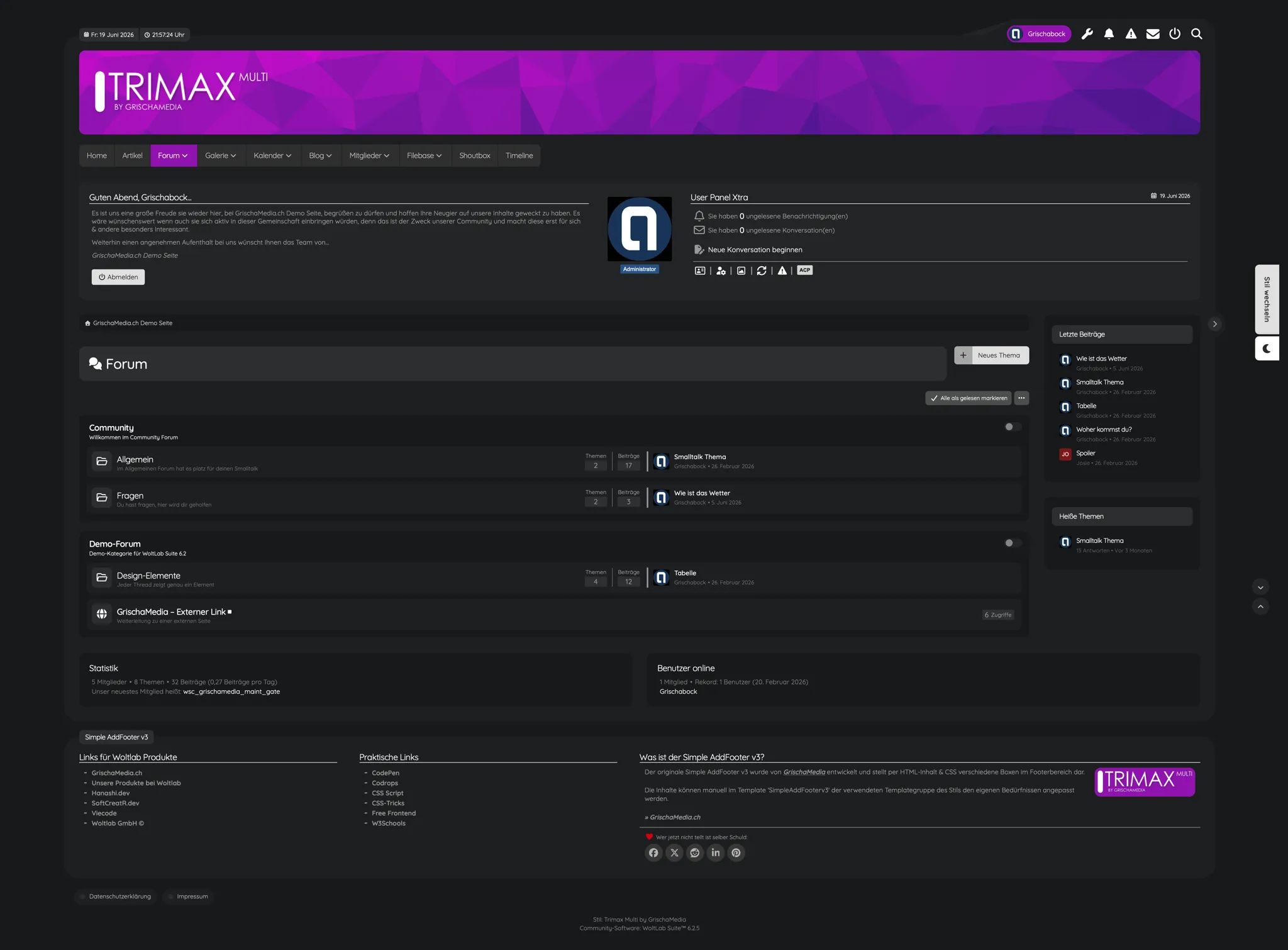Click the large Grischabock avatar image
Image resolution: width=1288 pixels, height=950 pixels.
coord(640,229)
